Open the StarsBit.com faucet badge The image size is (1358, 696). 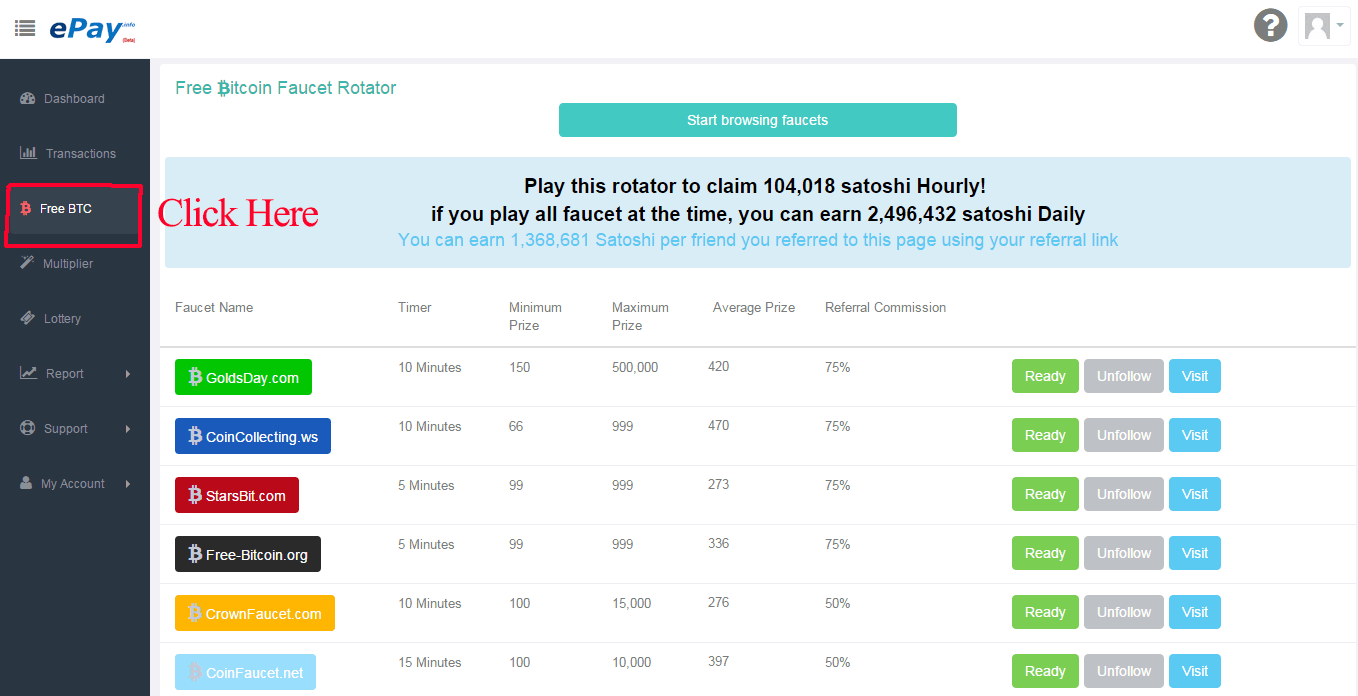[x=237, y=495]
